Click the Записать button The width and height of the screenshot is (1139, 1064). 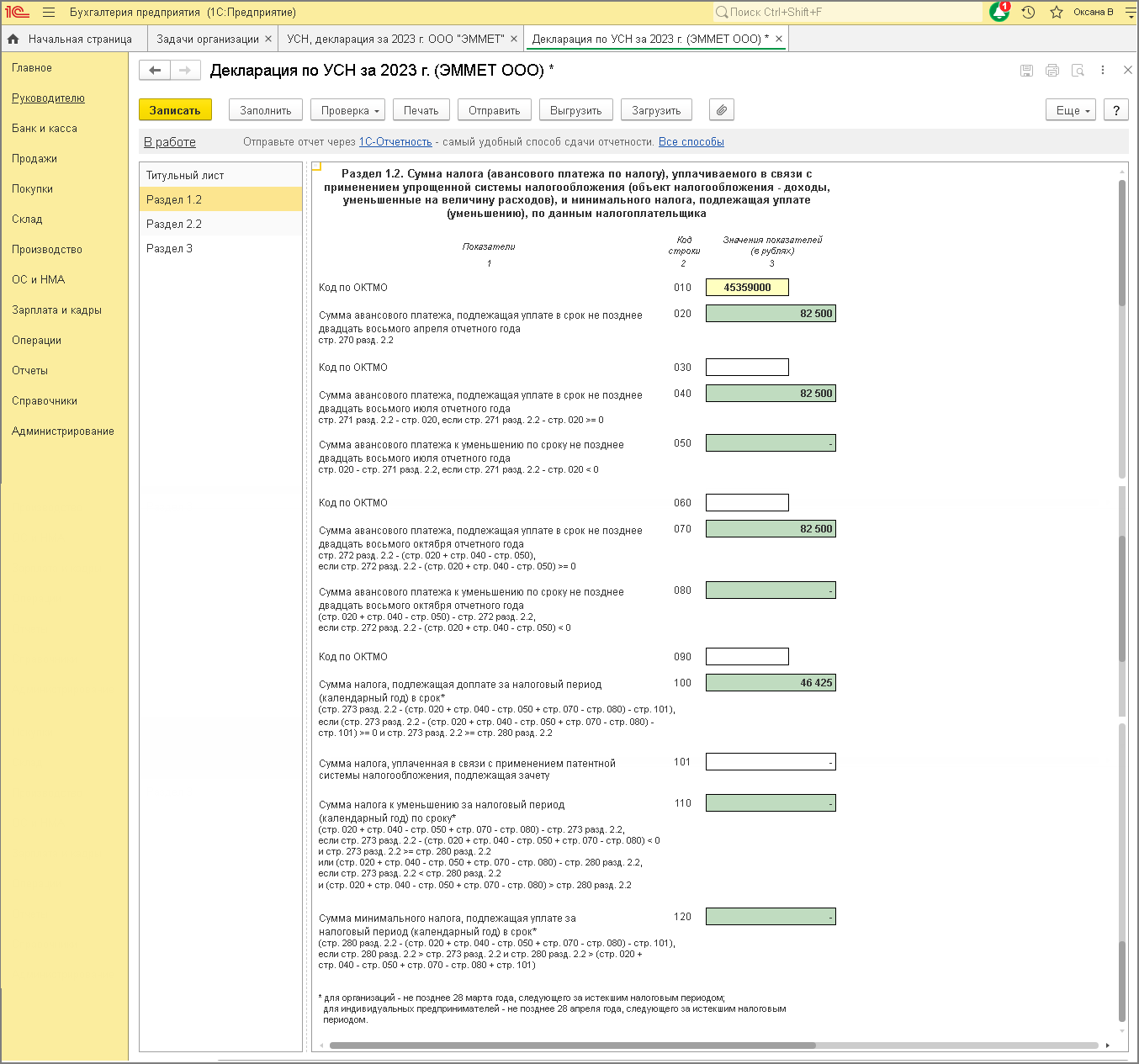[x=175, y=110]
